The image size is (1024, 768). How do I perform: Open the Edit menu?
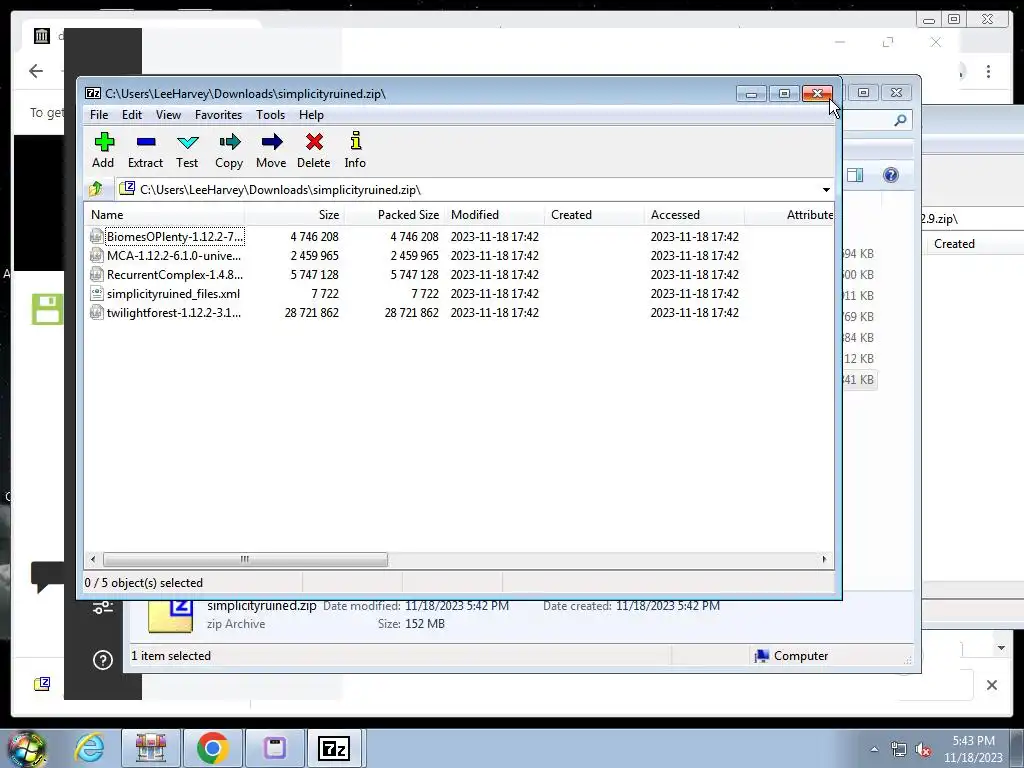click(132, 115)
